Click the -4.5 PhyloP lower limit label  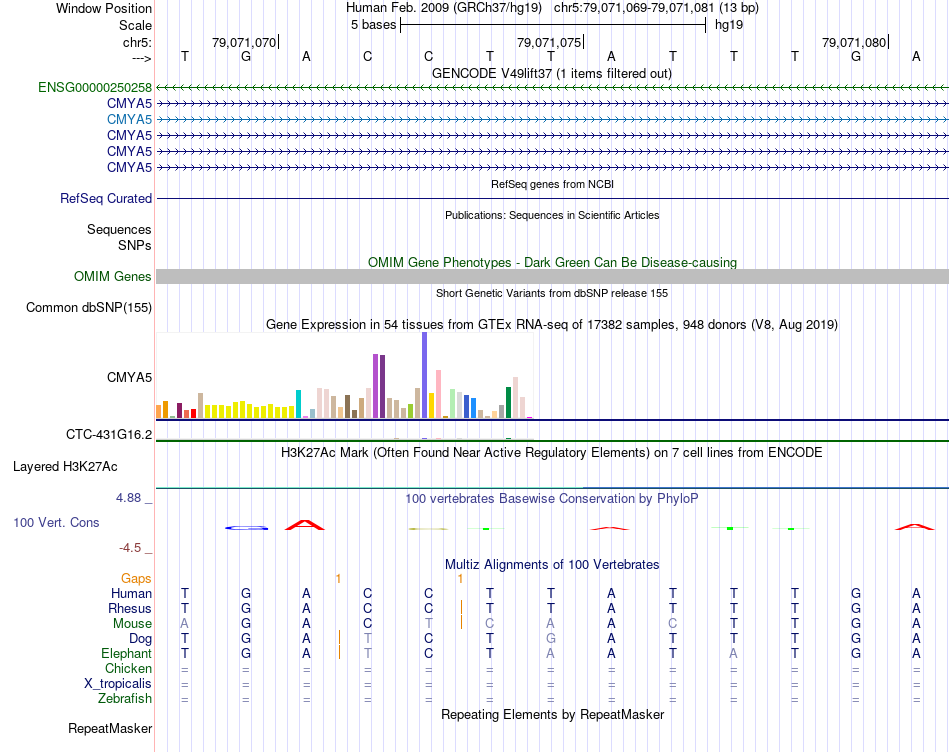130,548
